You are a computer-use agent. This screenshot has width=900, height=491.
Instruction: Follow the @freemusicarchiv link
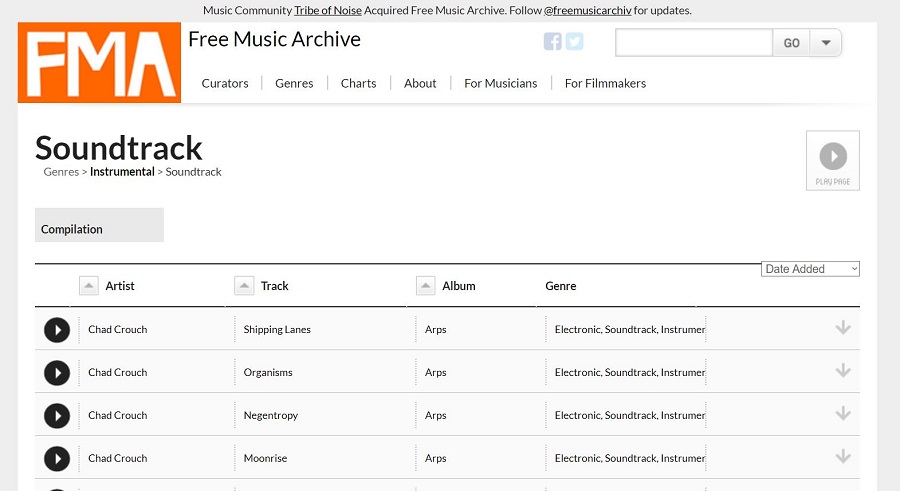(x=587, y=10)
